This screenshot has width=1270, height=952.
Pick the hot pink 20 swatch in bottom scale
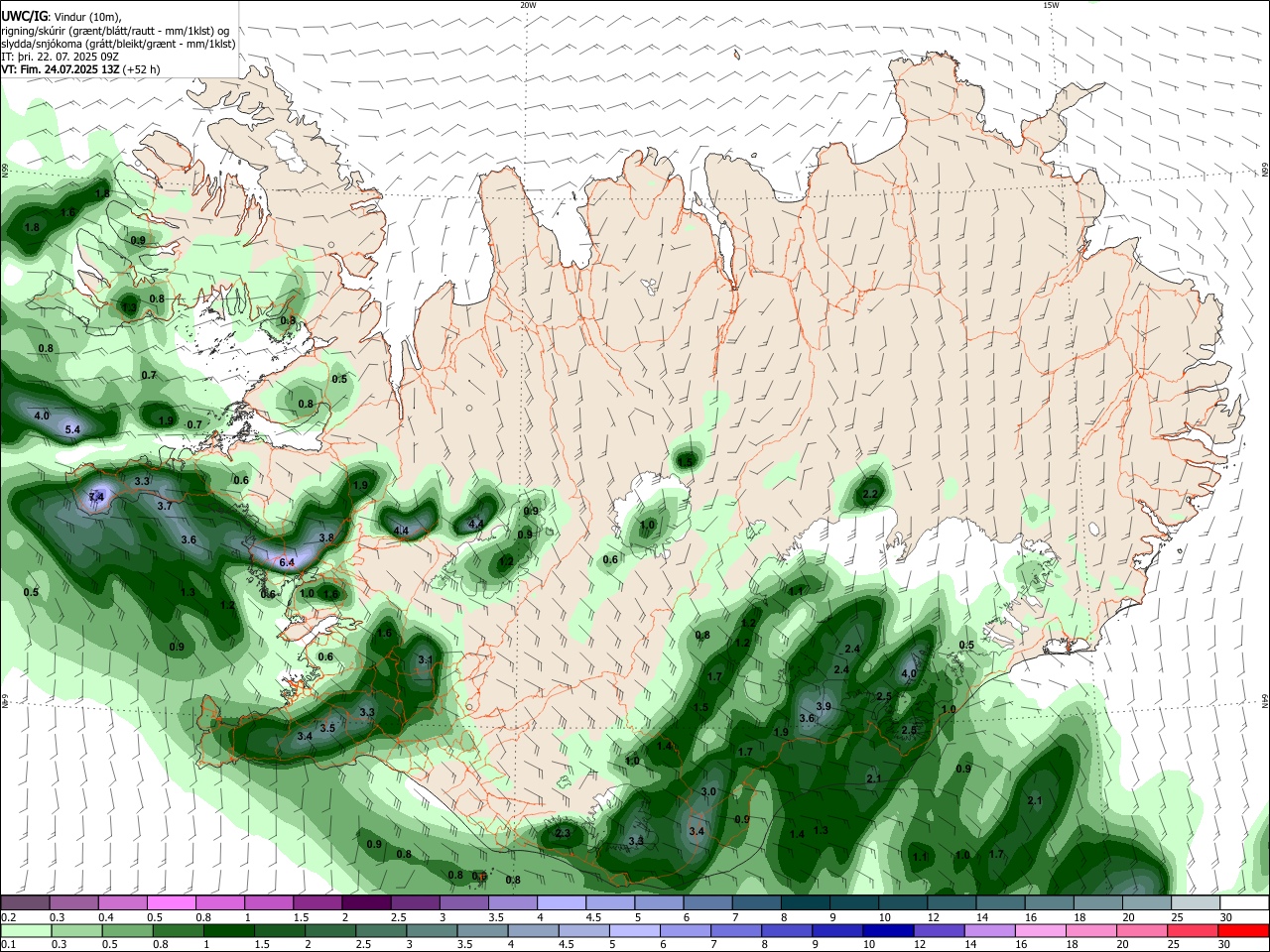point(1143,930)
